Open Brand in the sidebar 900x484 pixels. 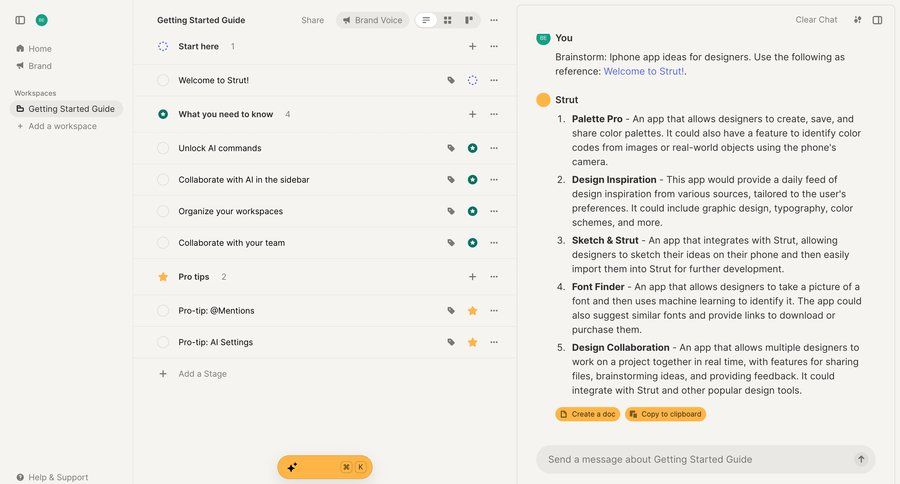(x=34, y=66)
